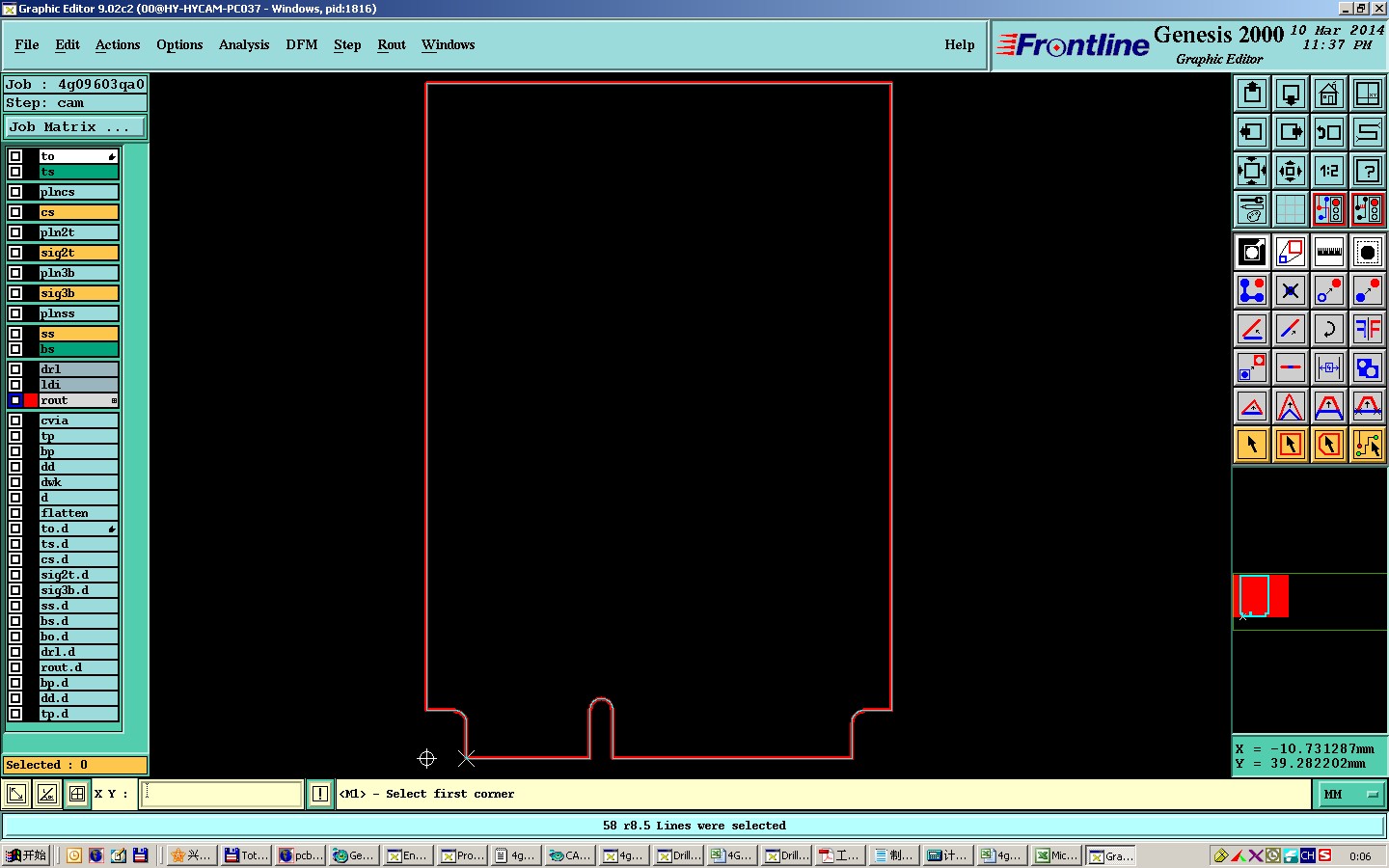
Task: Click the home view icon
Action: pyautogui.click(x=1329, y=94)
